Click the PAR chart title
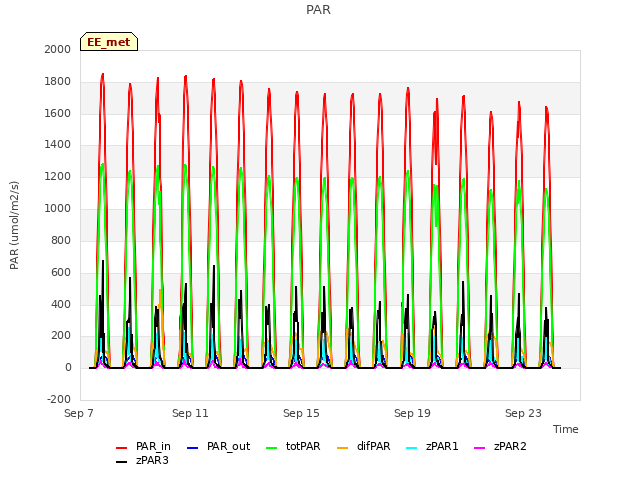Image resolution: width=640 pixels, height=480 pixels. [318, 9]
